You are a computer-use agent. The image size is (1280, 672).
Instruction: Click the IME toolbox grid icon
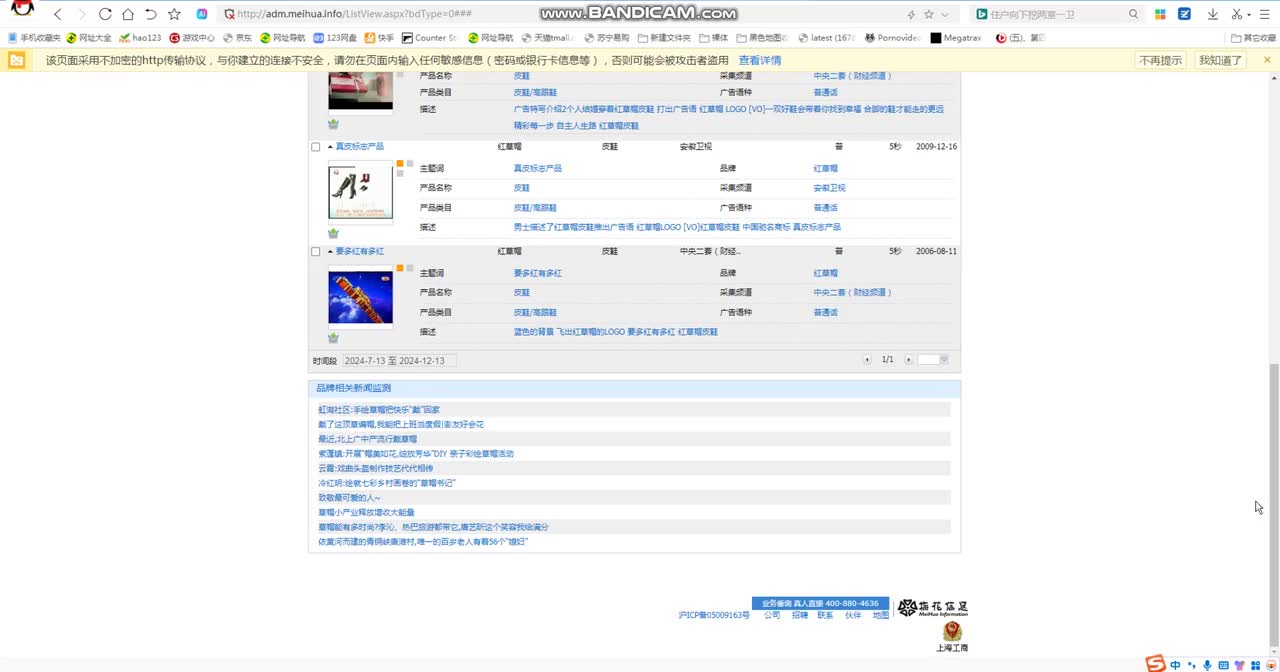click(1256, 665)
